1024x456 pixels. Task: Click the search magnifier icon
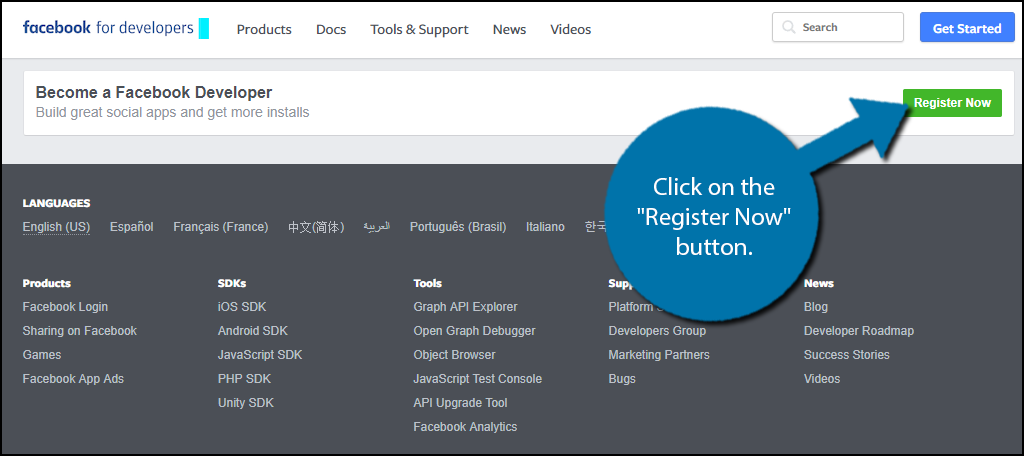(x=789, y=27)
